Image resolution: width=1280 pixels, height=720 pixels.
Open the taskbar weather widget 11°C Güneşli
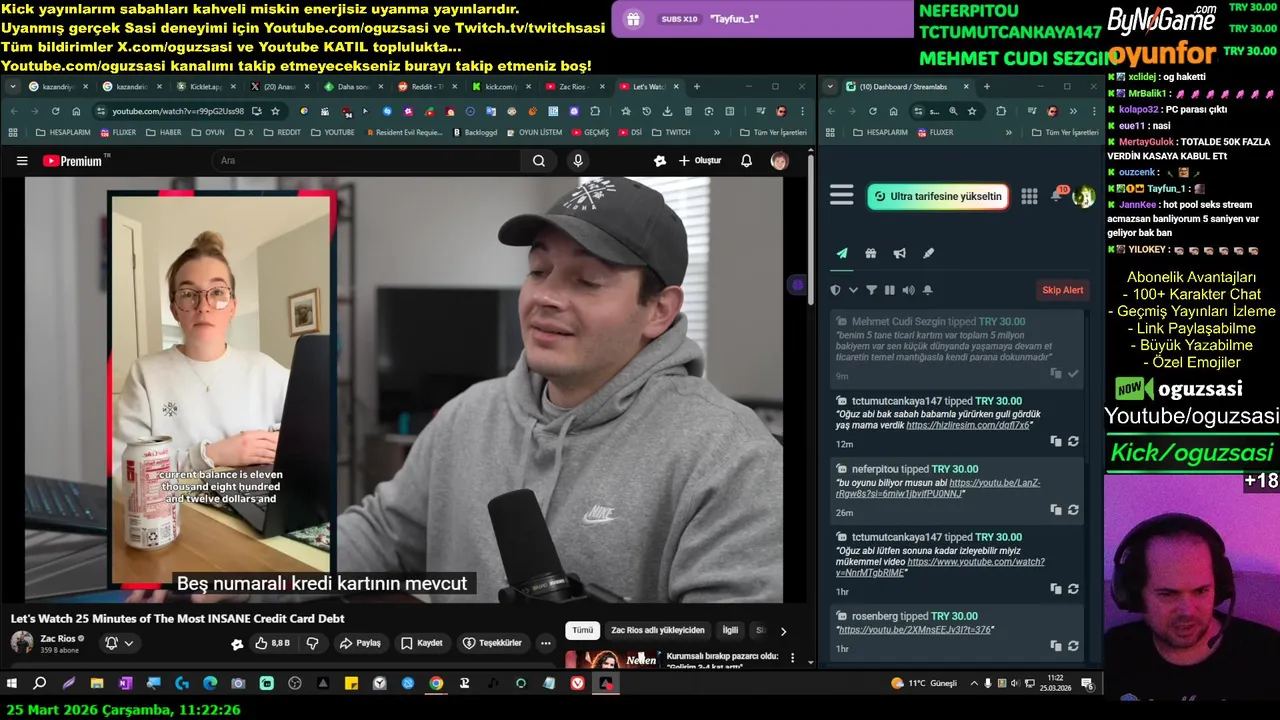[924, 684]
